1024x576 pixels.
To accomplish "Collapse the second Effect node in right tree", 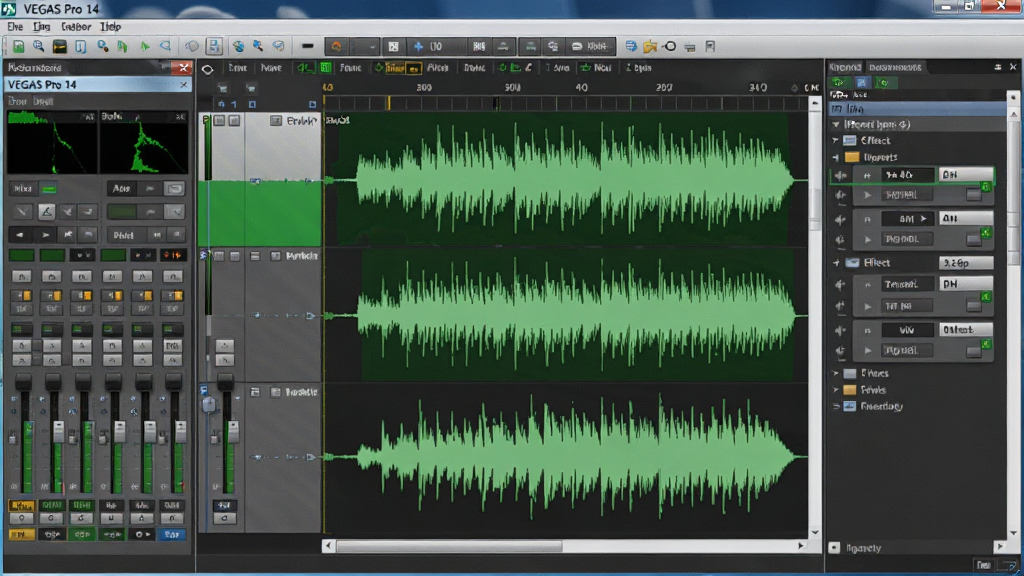I will (x=836, y=263).
